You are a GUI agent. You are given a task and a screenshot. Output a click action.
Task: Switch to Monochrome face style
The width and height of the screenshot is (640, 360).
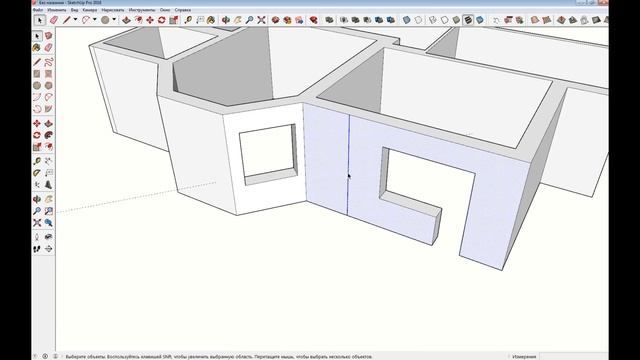[480, 20]
